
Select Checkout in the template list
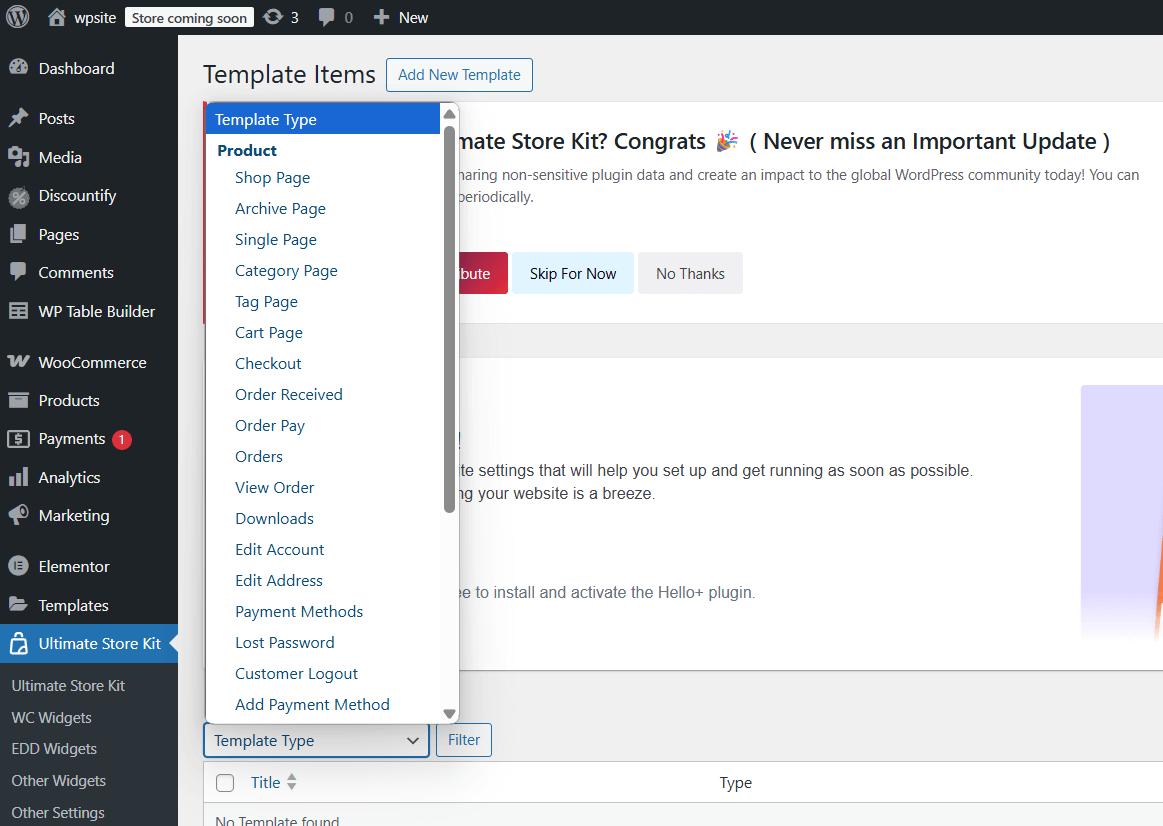coord(268,364)
